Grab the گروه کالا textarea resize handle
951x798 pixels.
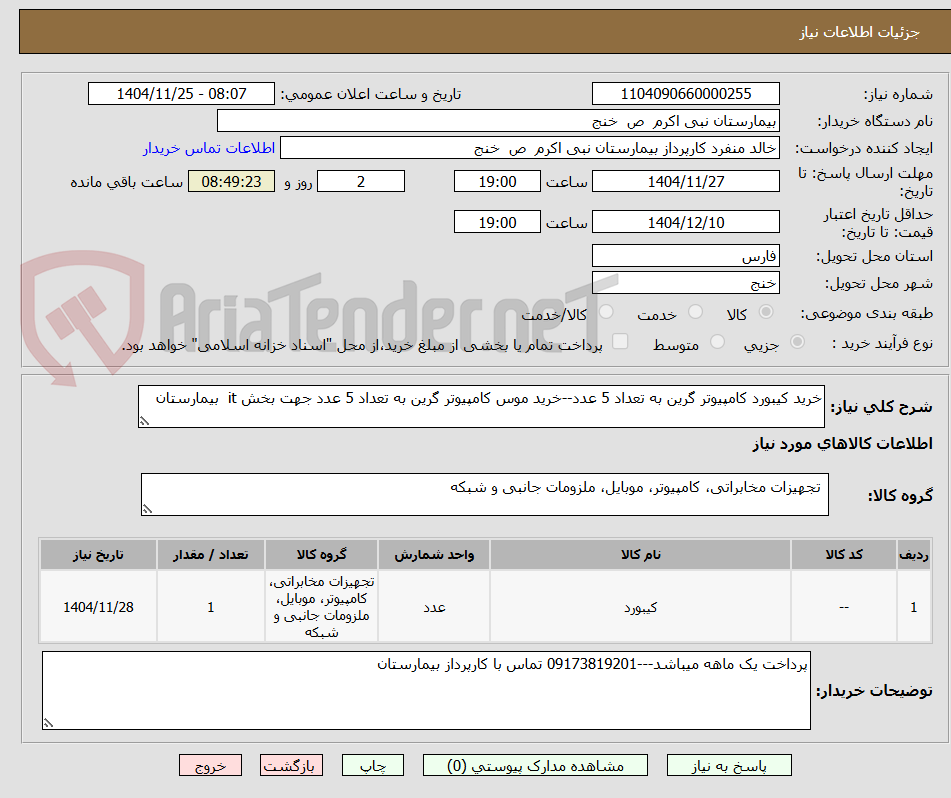tap(147, 509)
